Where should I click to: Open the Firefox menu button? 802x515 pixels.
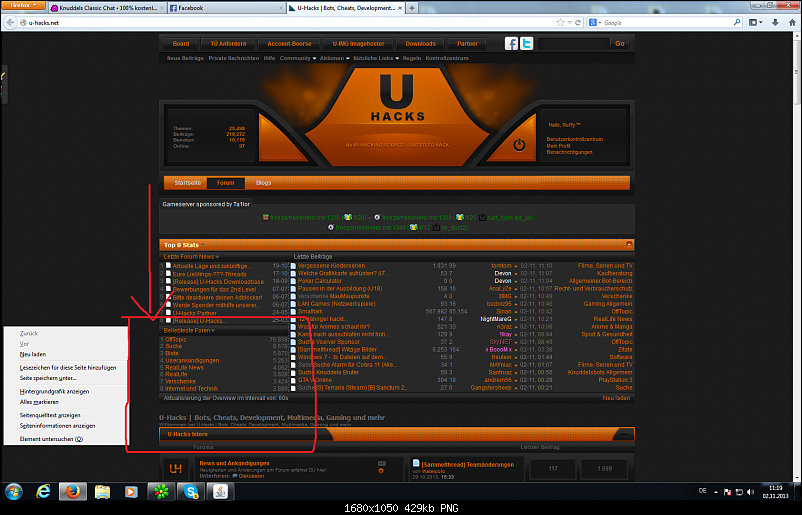tap(23, 5)
